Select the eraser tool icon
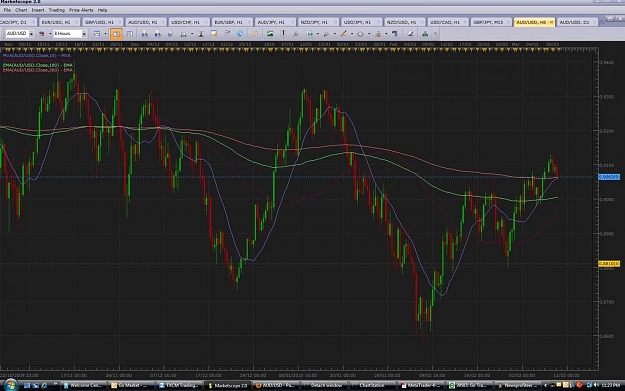The width and height of the screenshot is (625, 391). pyautogui.click(x=410, y=34)
